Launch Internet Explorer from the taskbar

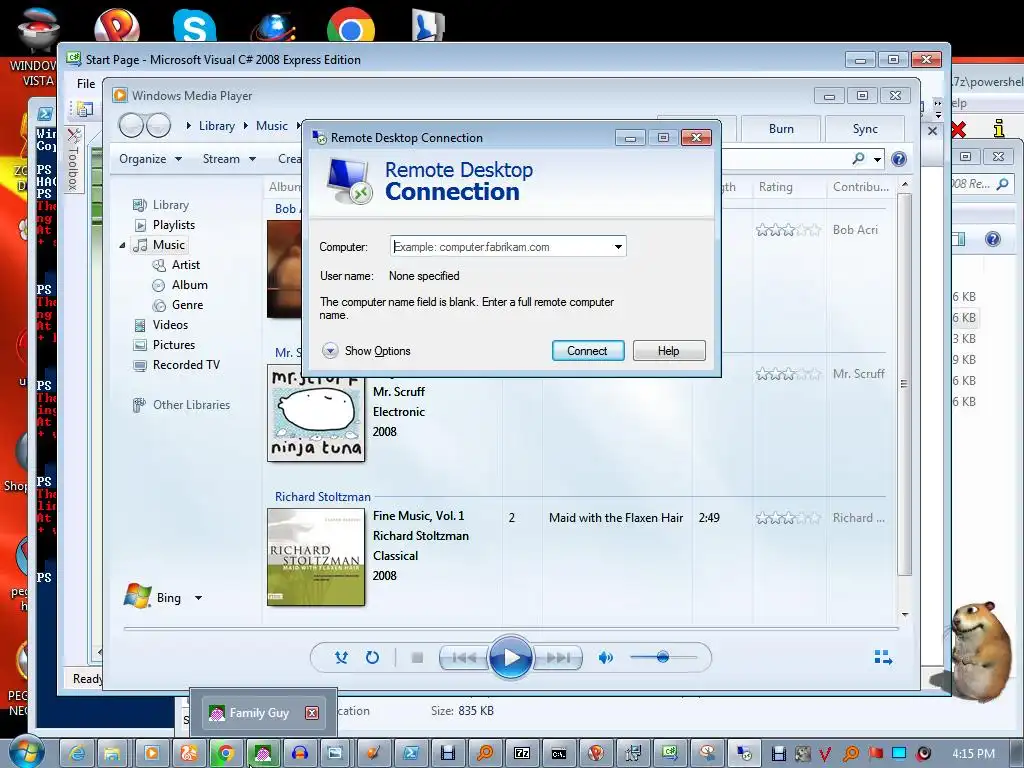coord(76,754)
